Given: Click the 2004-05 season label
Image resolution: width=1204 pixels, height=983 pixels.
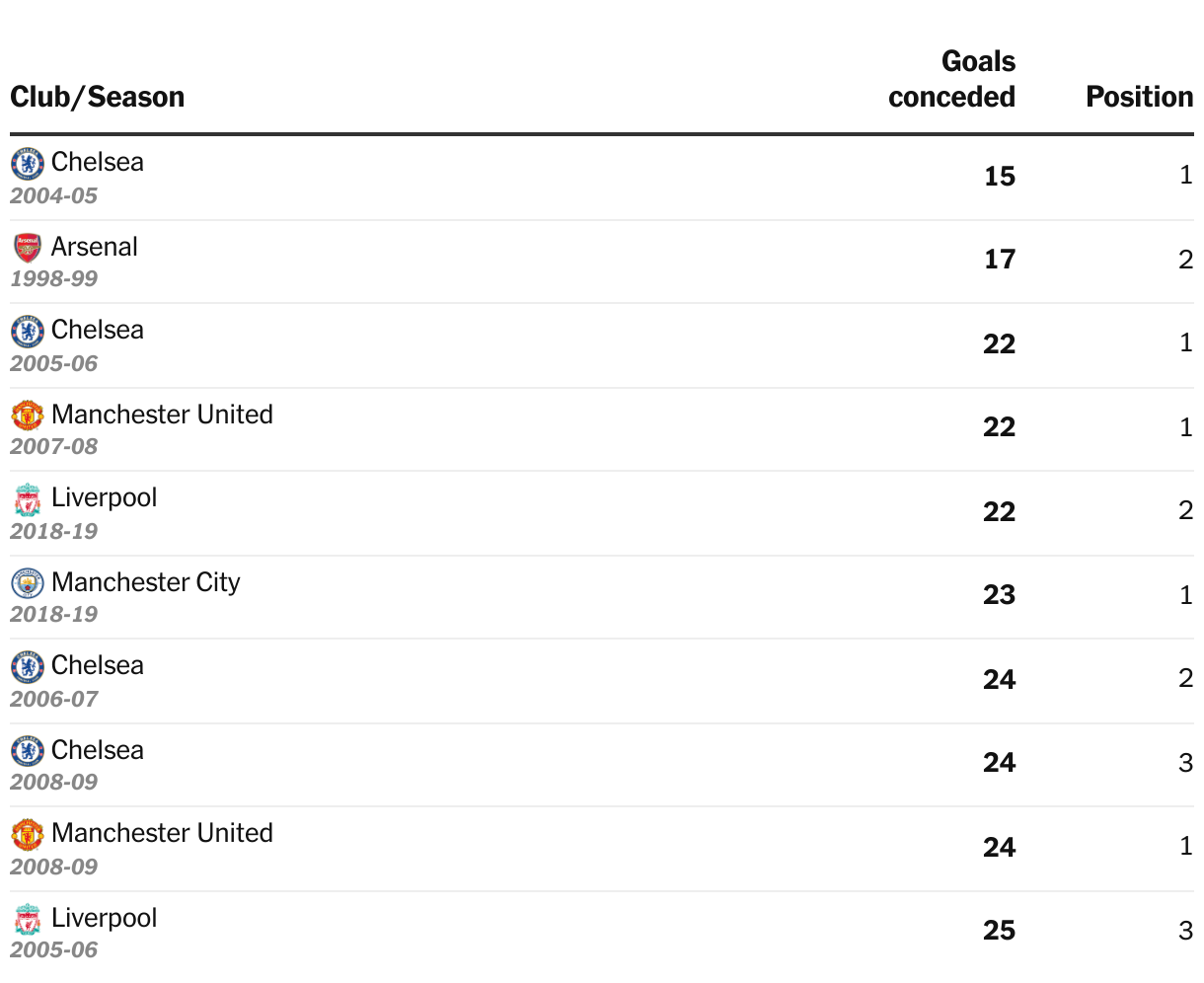Looking at the screenshot, I should pyautogui.click(x=54, y=195).
